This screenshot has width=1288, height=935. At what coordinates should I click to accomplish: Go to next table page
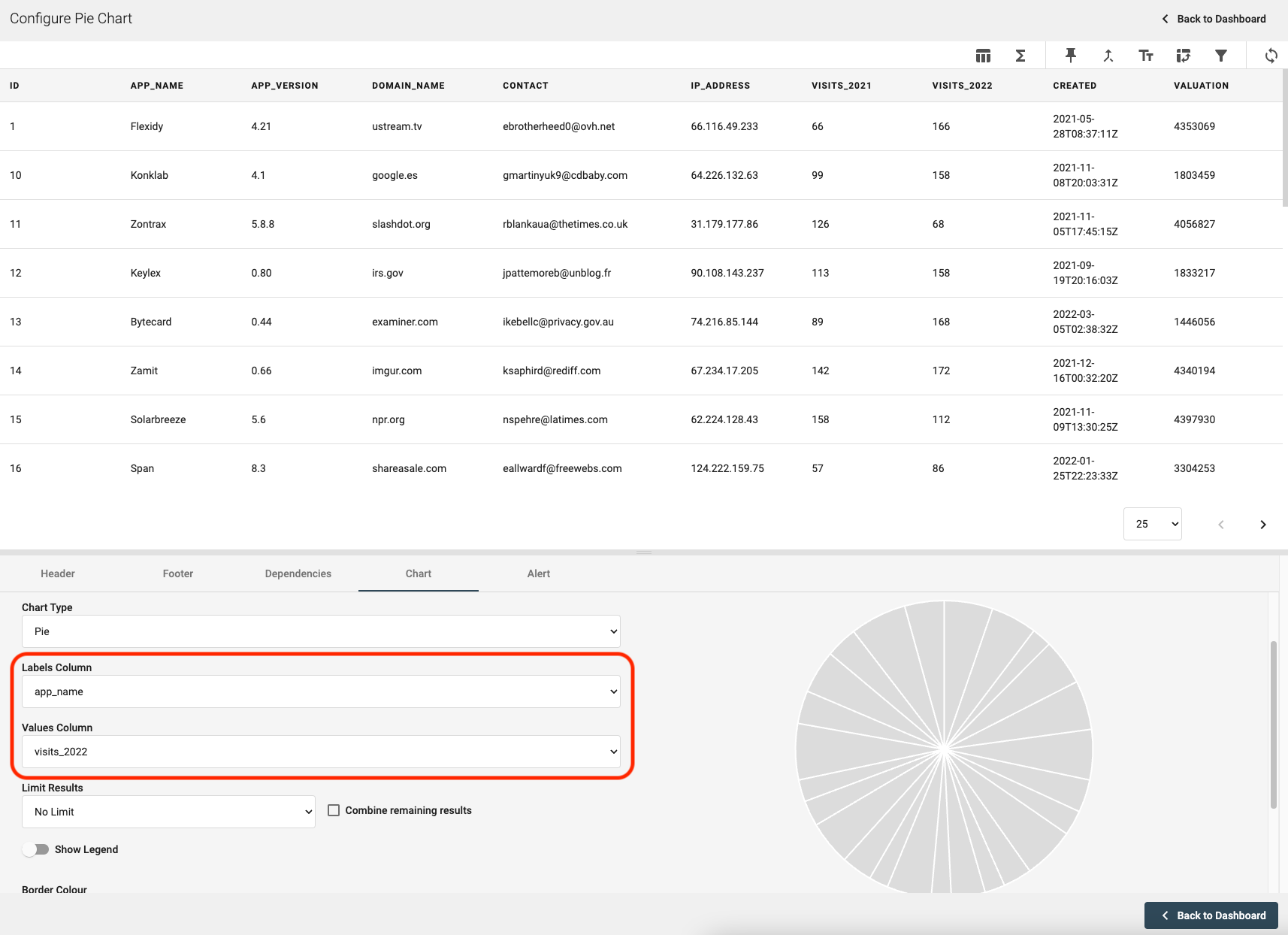click(x=1262, y=525)
